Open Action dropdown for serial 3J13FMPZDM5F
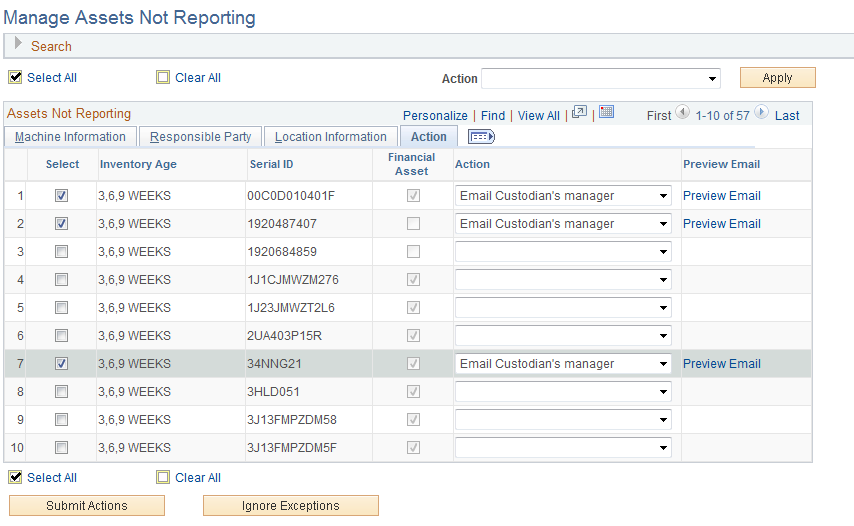Screen dimensions: 854x526 pos(563,448)
